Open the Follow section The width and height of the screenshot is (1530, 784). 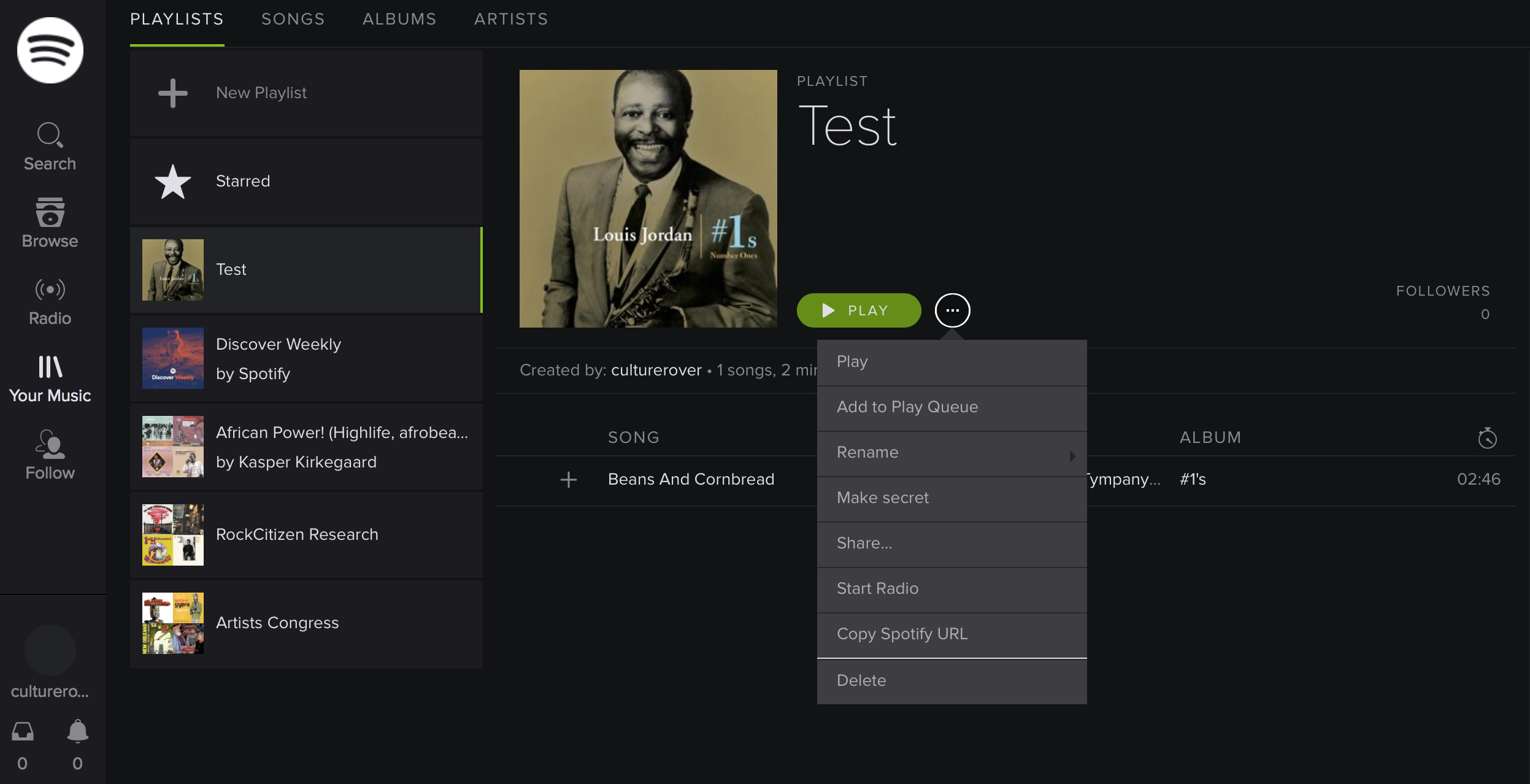pos(50,454)
